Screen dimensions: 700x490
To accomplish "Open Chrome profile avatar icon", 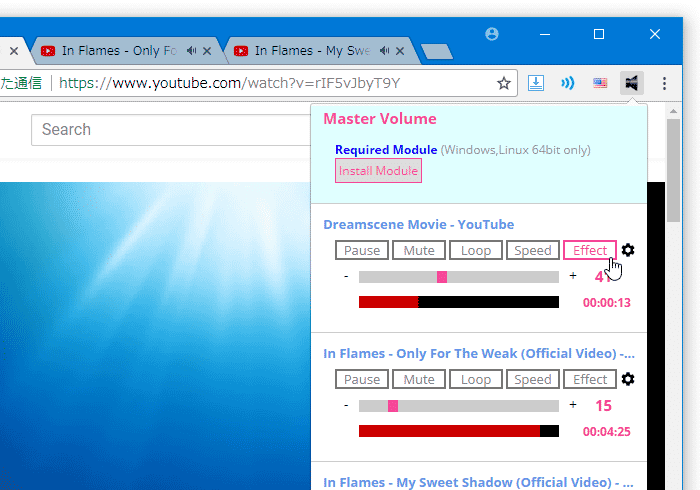I will (x=492, y=34).
